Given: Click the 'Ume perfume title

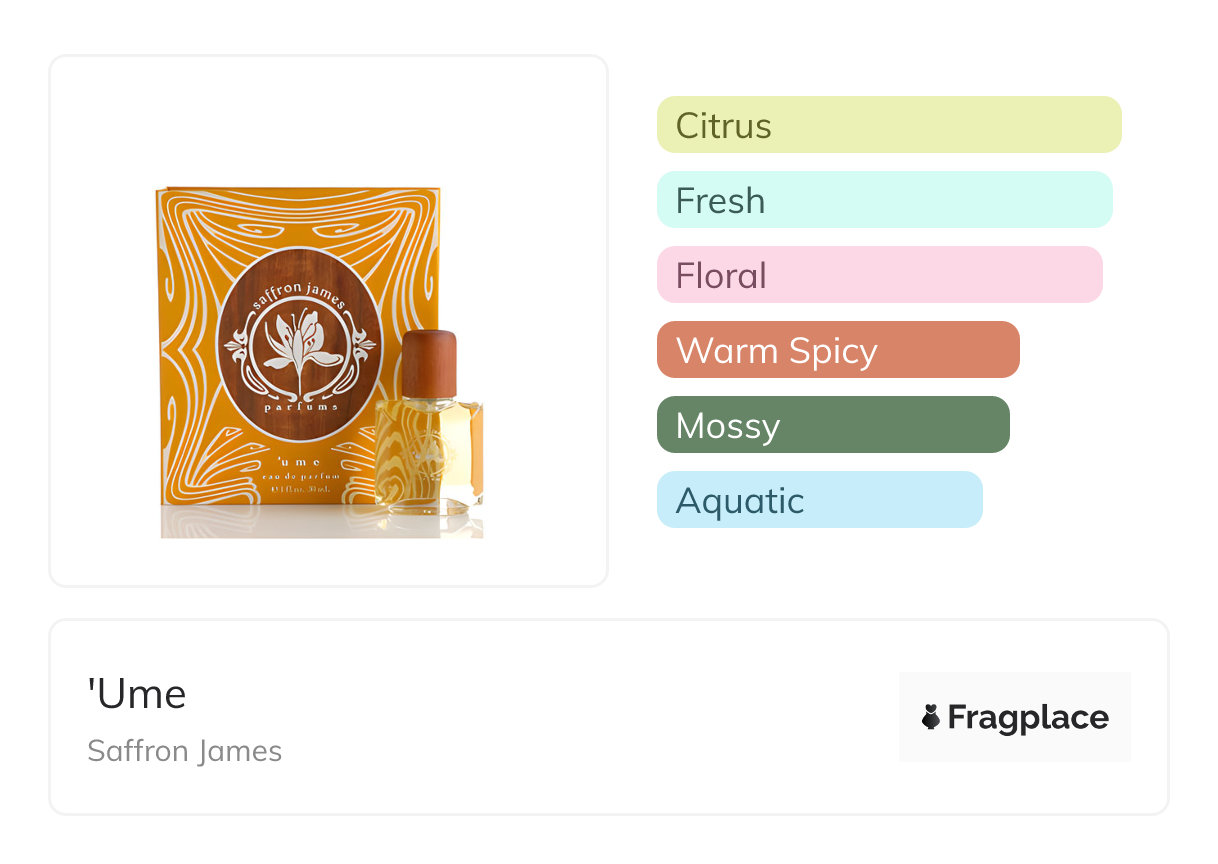Looking at the screenshot, I should coord(137,694).
